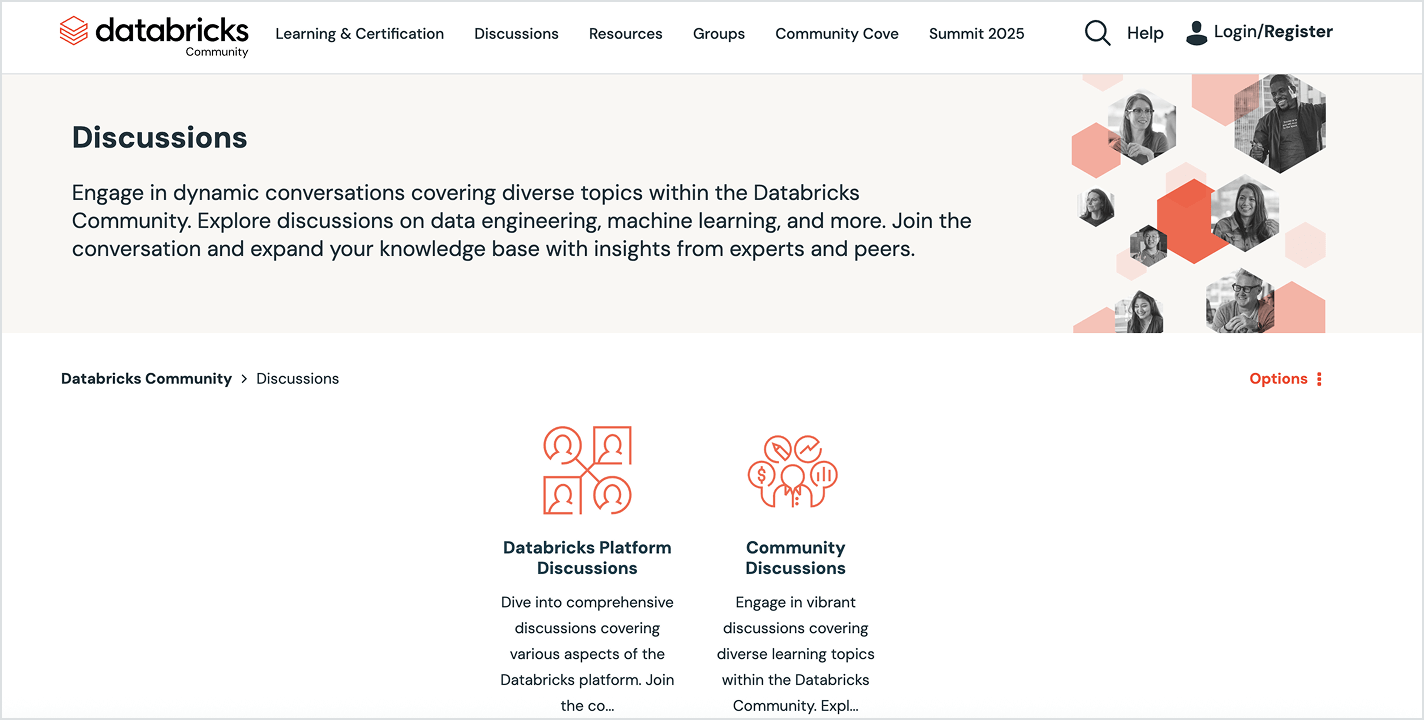
Task: Go to Groups in navigation bar
Action: click(x=718, y=34)
